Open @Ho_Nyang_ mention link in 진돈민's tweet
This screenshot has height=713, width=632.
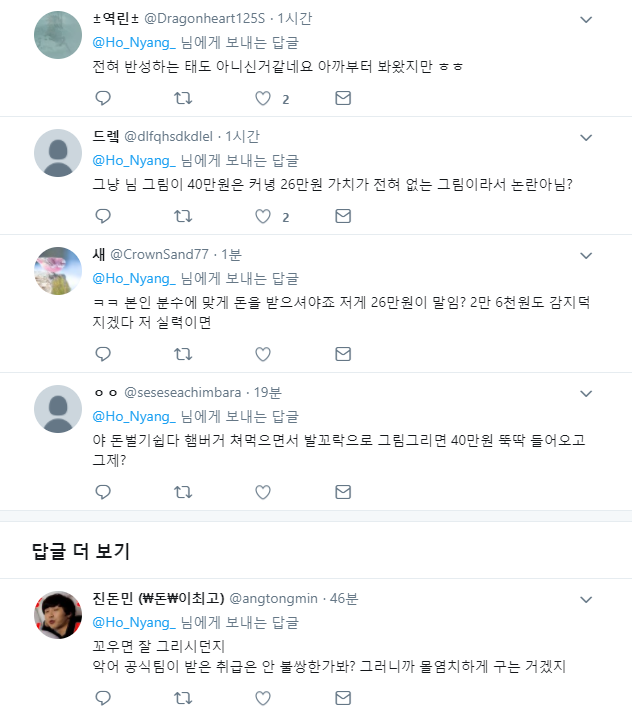point(134,622)
